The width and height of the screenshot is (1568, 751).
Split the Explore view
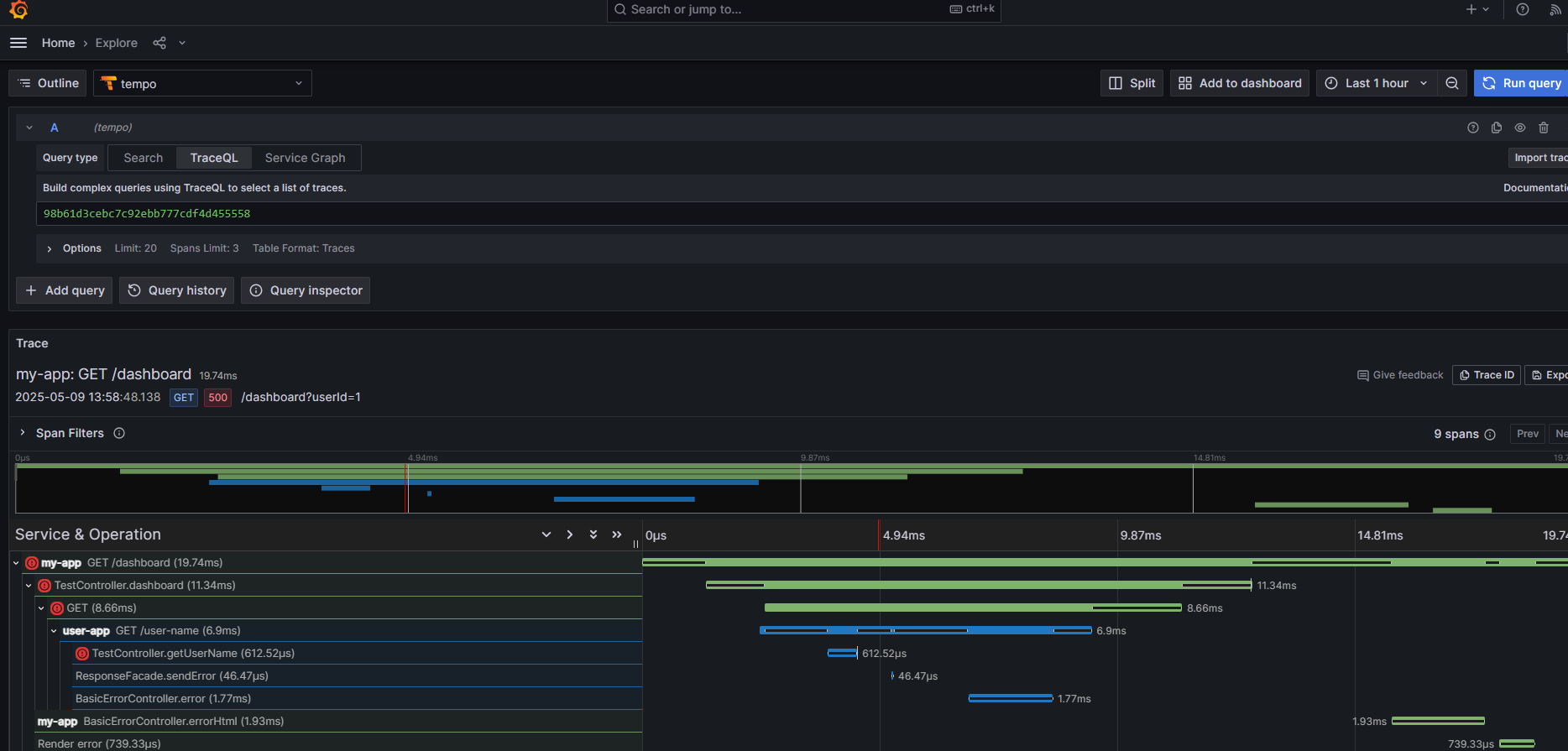(1132, 83)
